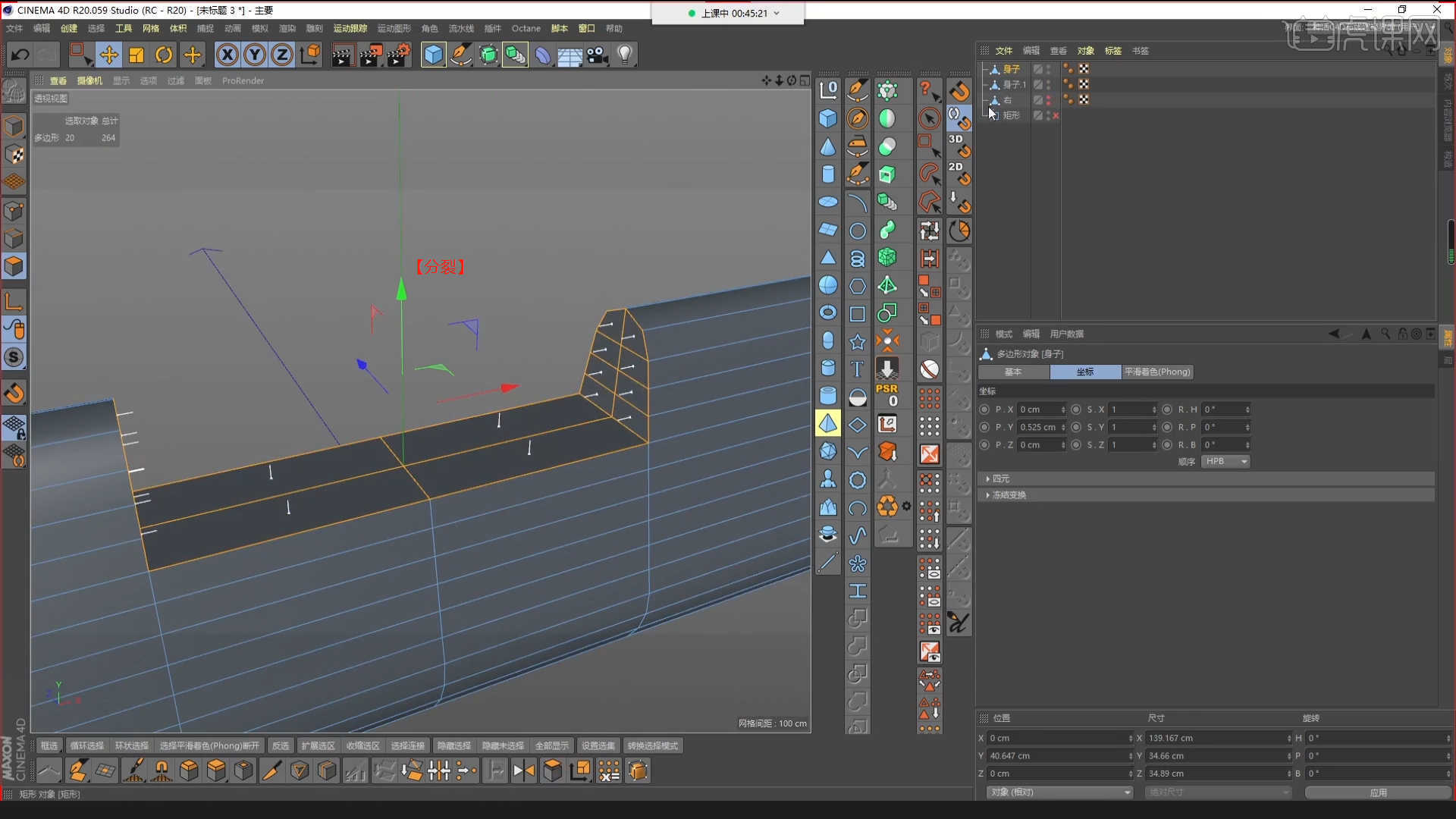1456x819 pixels.
Task: Click the Floor grid icon
Action: (570, 55)
